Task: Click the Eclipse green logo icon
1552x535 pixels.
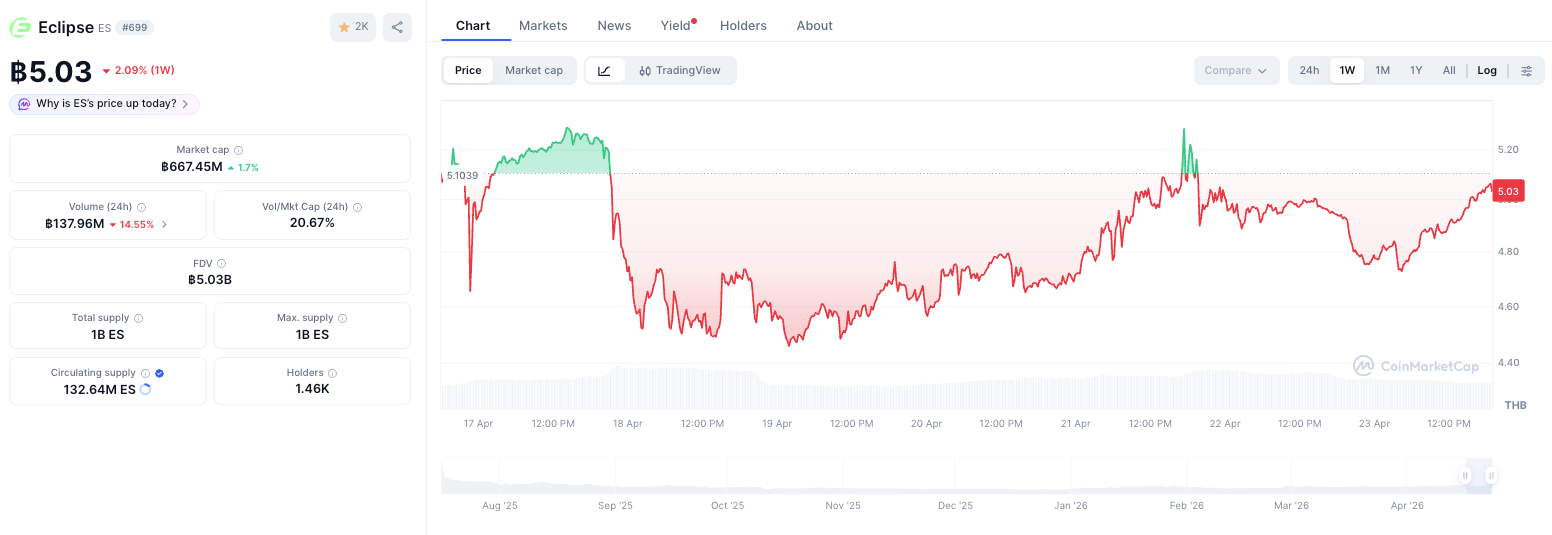Action: pos(21,27)
